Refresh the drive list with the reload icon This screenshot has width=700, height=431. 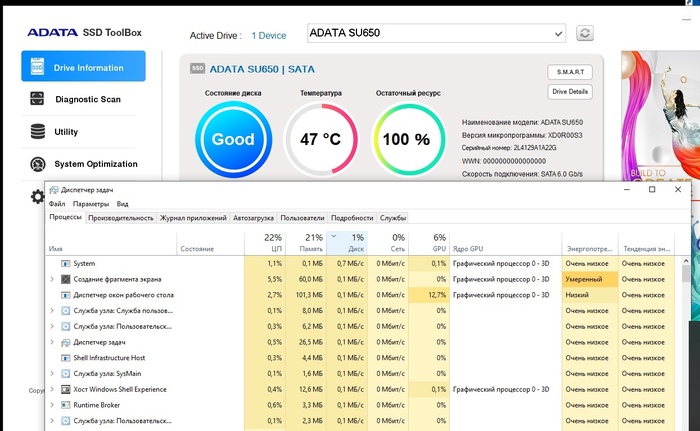pyautogui.click(x=585, y=34)
